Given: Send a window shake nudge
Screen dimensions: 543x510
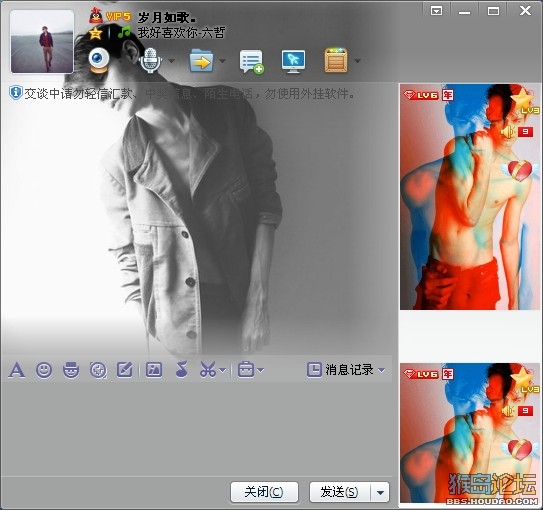Looking at the screenshot, I should coord(98,370).
